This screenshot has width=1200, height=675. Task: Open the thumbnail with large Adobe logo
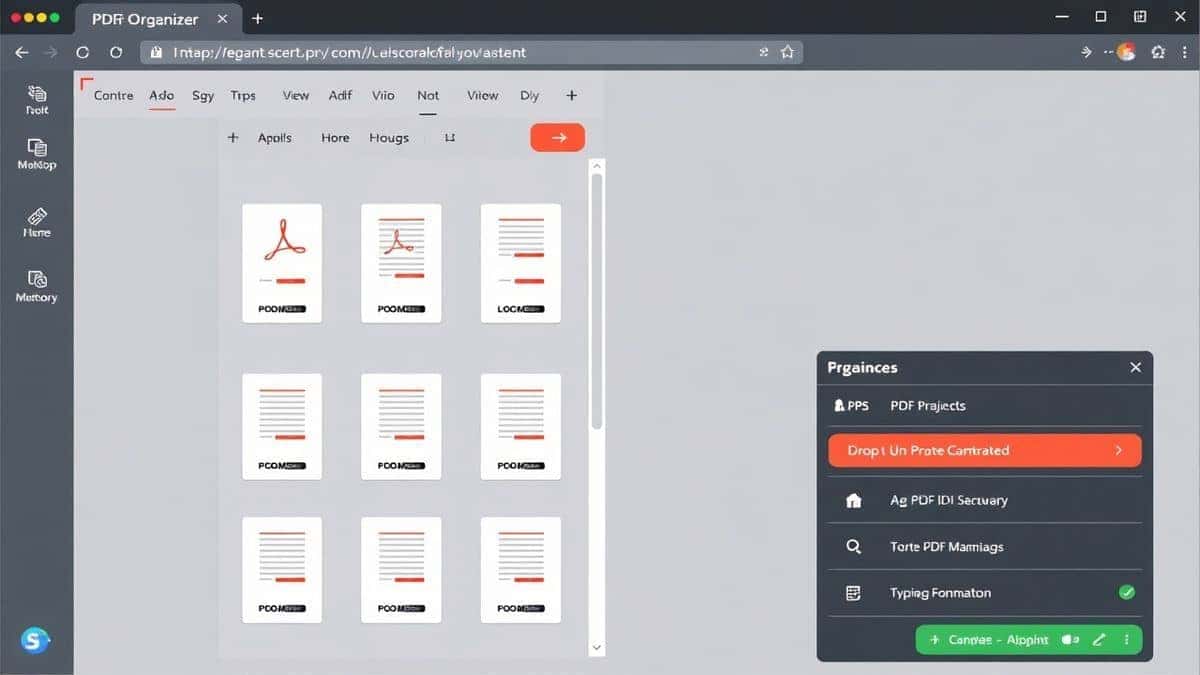tap(282, 263)
